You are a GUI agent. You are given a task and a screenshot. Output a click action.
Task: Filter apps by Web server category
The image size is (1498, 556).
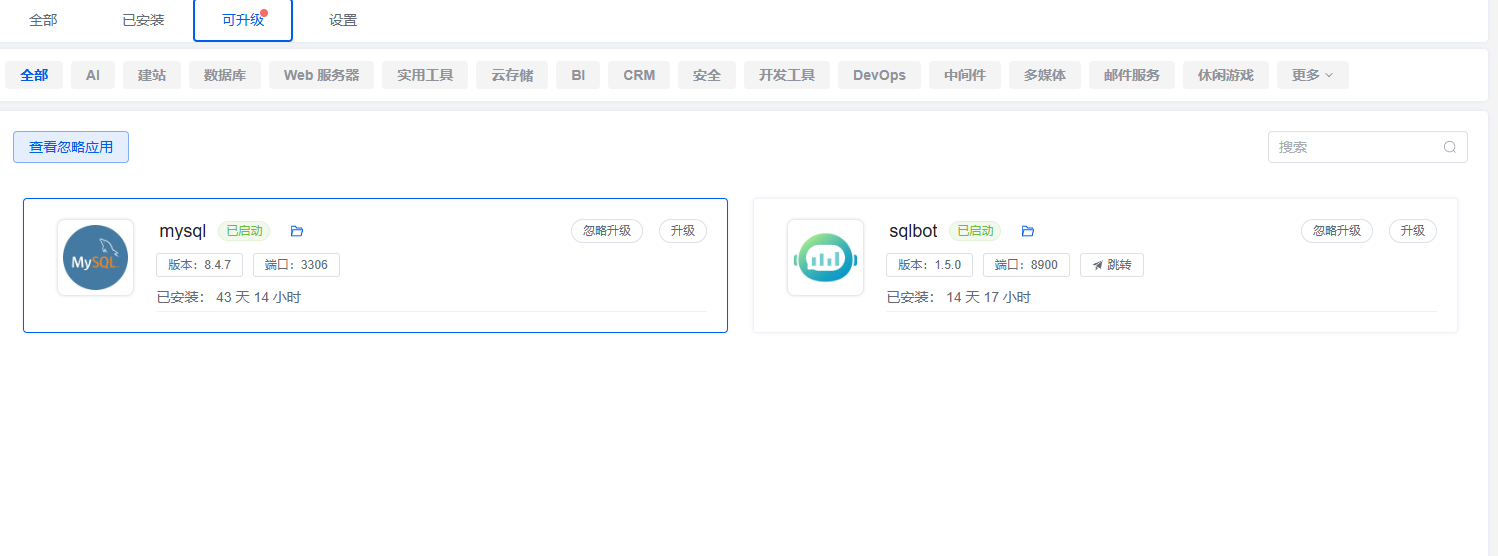321,75
